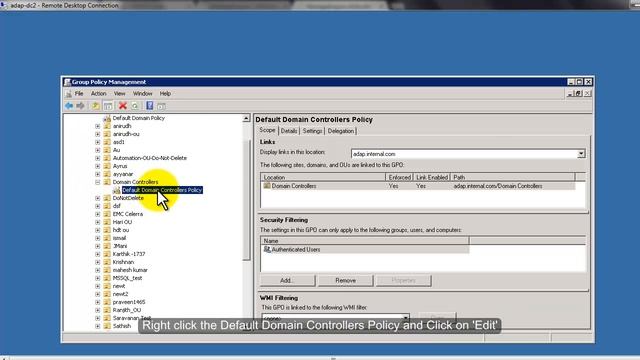This screenshot has height=360, width=640.
Task: Select the hdt ou tree item
Action: (121, 230)
